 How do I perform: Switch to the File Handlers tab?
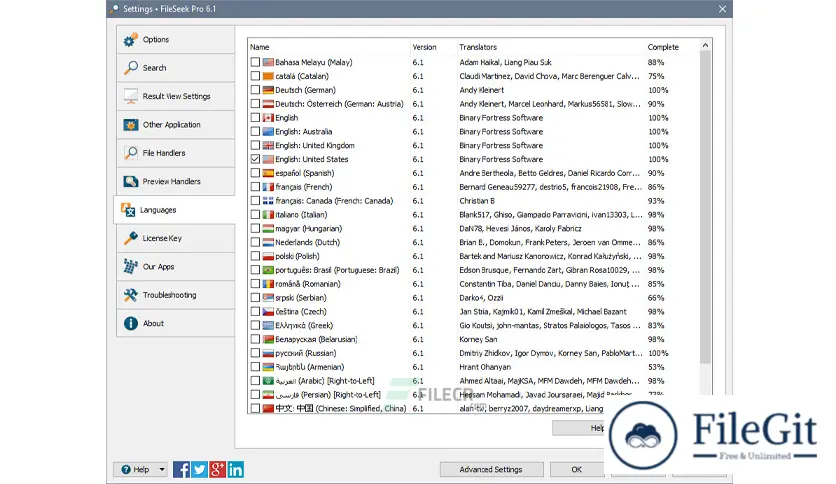(x=175, y=153)
